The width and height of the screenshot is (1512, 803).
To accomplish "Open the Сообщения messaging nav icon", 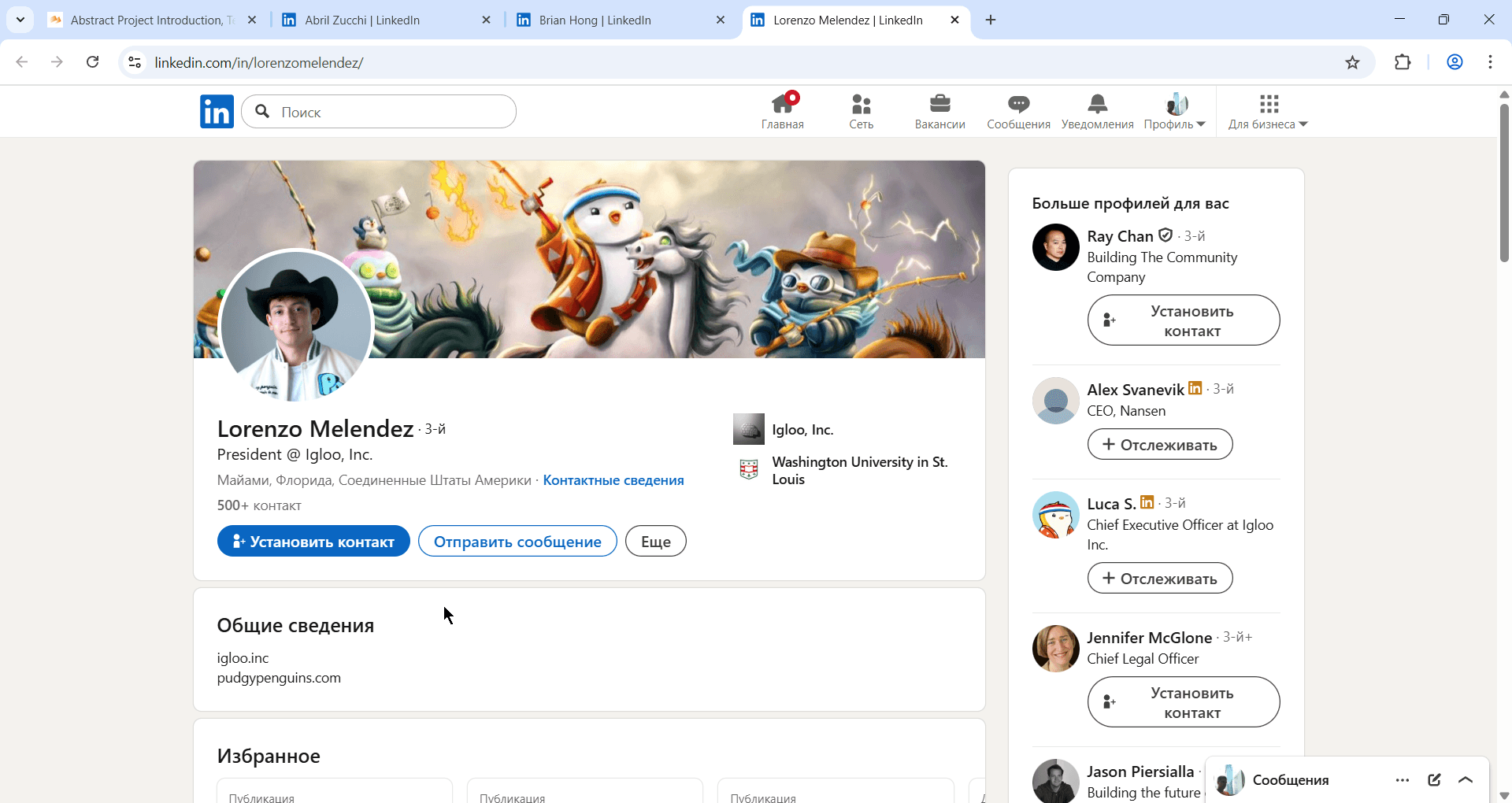I will click(1019, 111).
